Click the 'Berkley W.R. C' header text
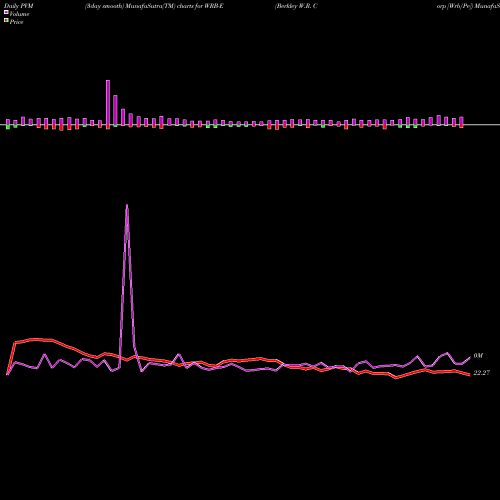Image resolution: width=500 pixels, height=500 pixels. pos(296,6)
